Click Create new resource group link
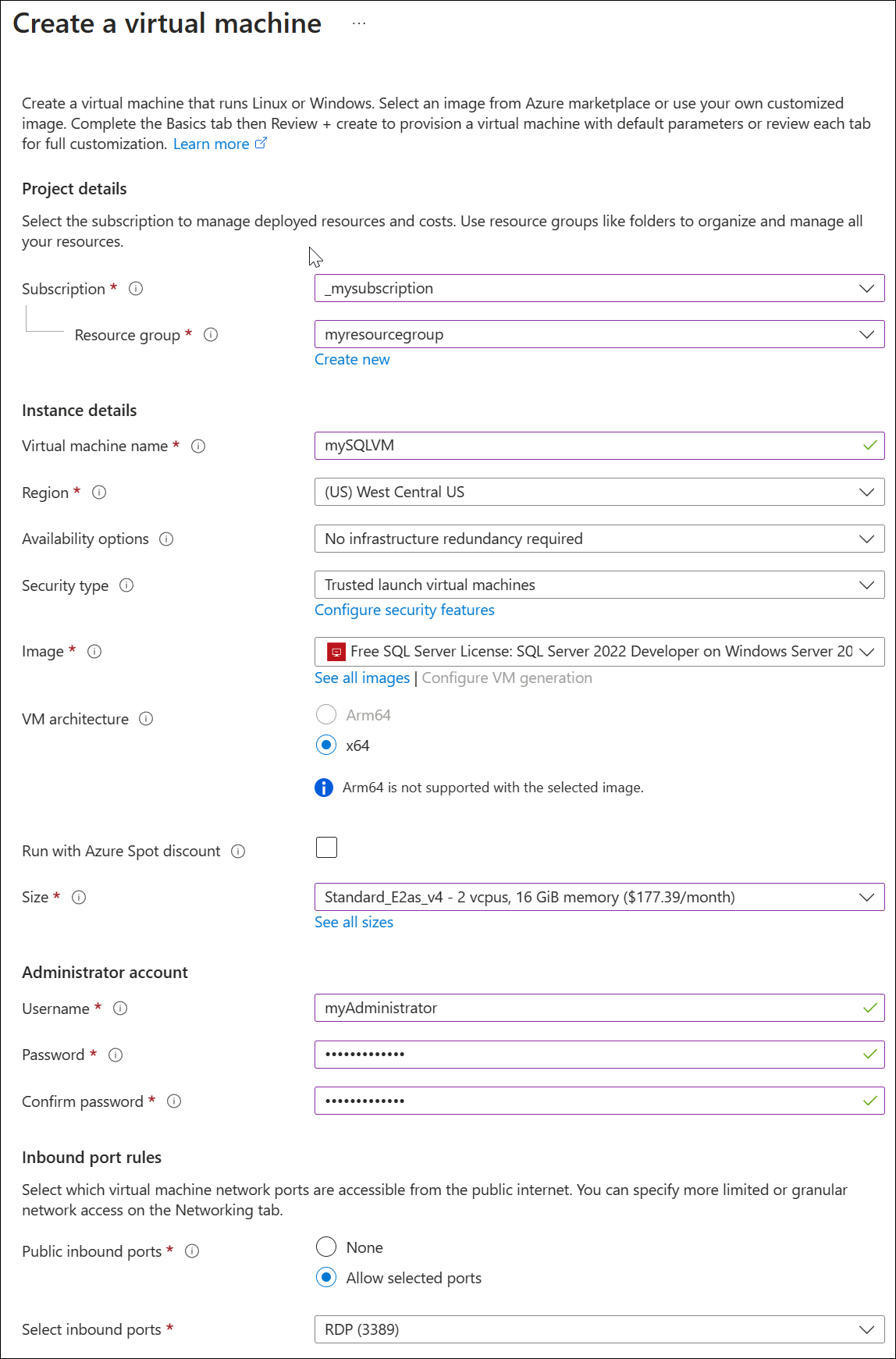896x1359 pixels. 352,360
